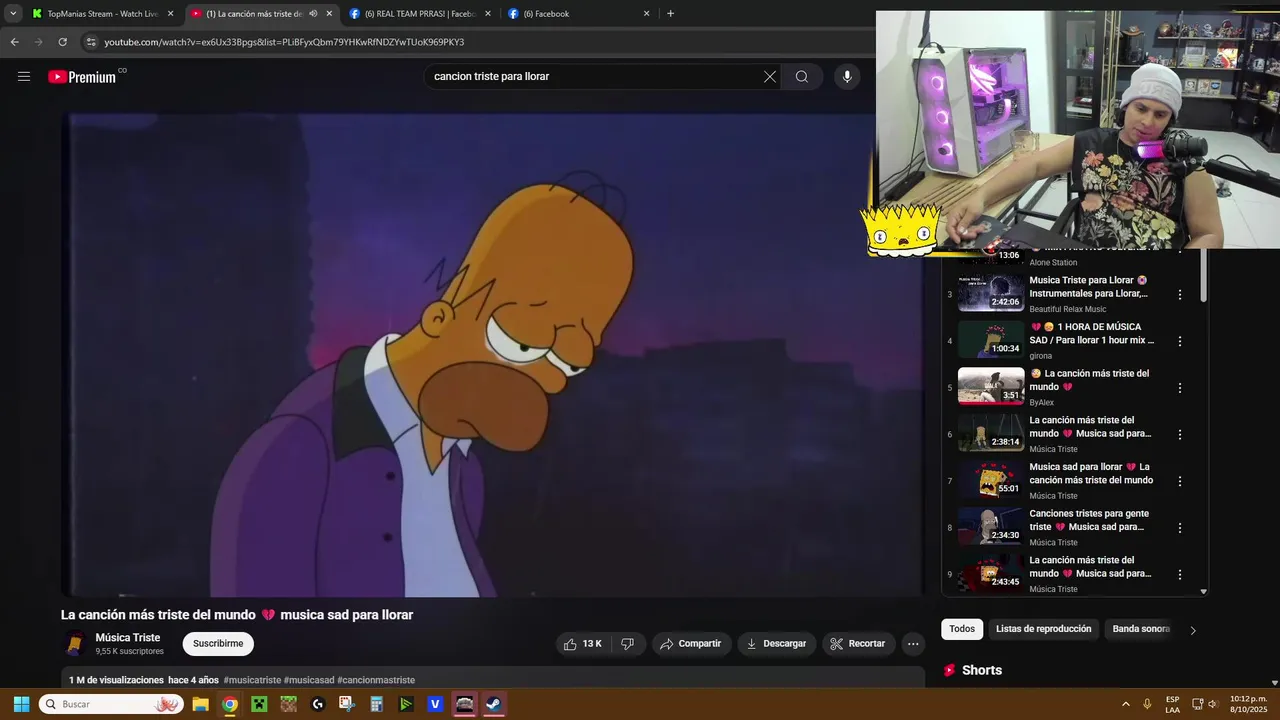Open options for Musica Triste para Llorar instrumentales
Viewport: 1280px width, 720px height.
(1180, 295)
